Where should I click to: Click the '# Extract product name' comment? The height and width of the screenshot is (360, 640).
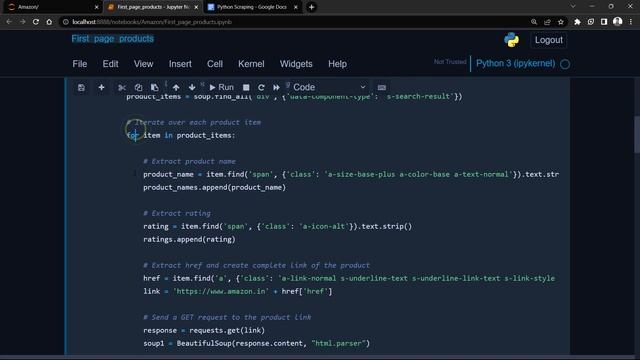coord(189,162)
